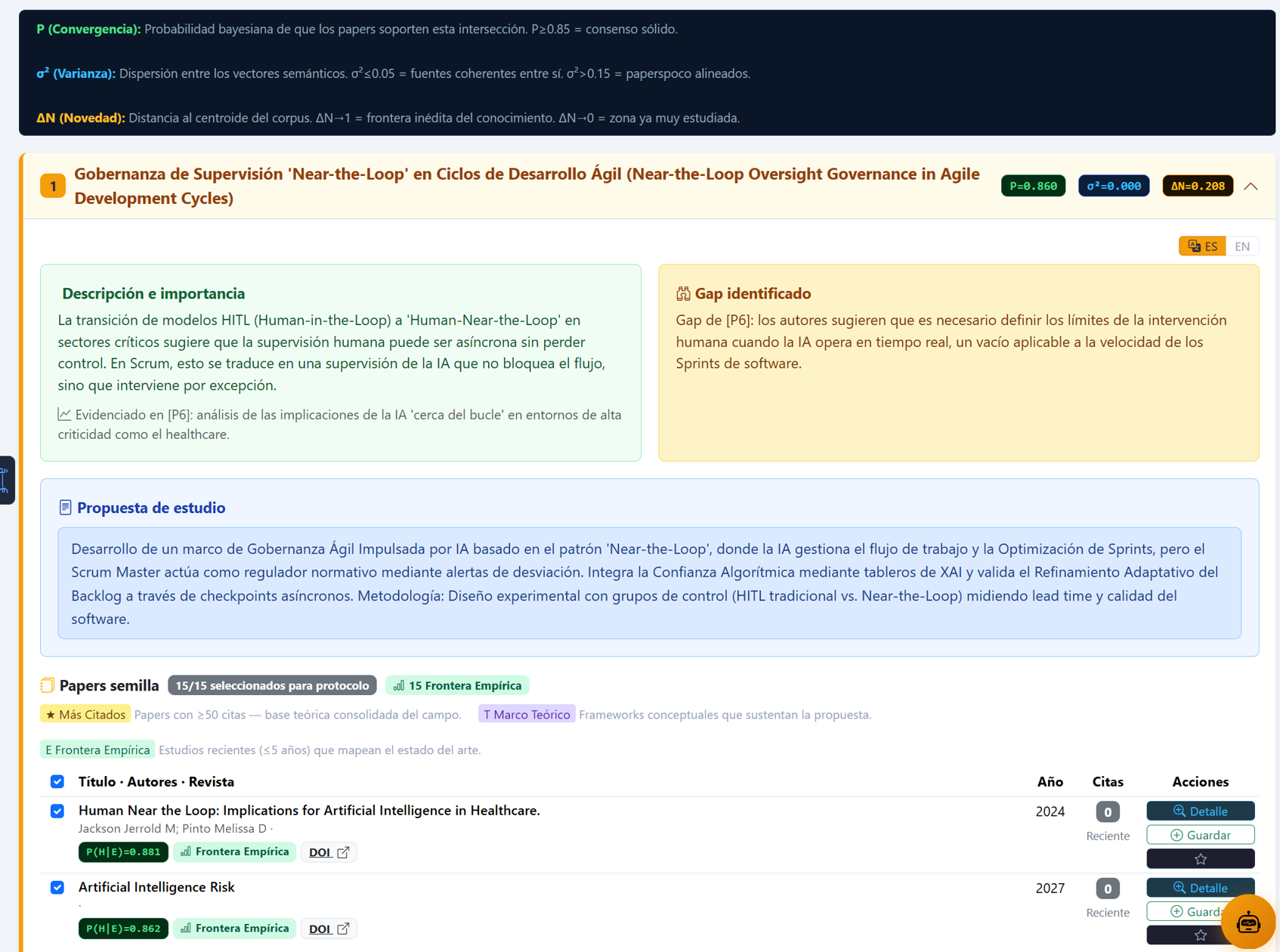This screenshot has height=952, width=1280.
Task: Click the T Marco Teórico legend tag
Action: click(x=527, y=714)
